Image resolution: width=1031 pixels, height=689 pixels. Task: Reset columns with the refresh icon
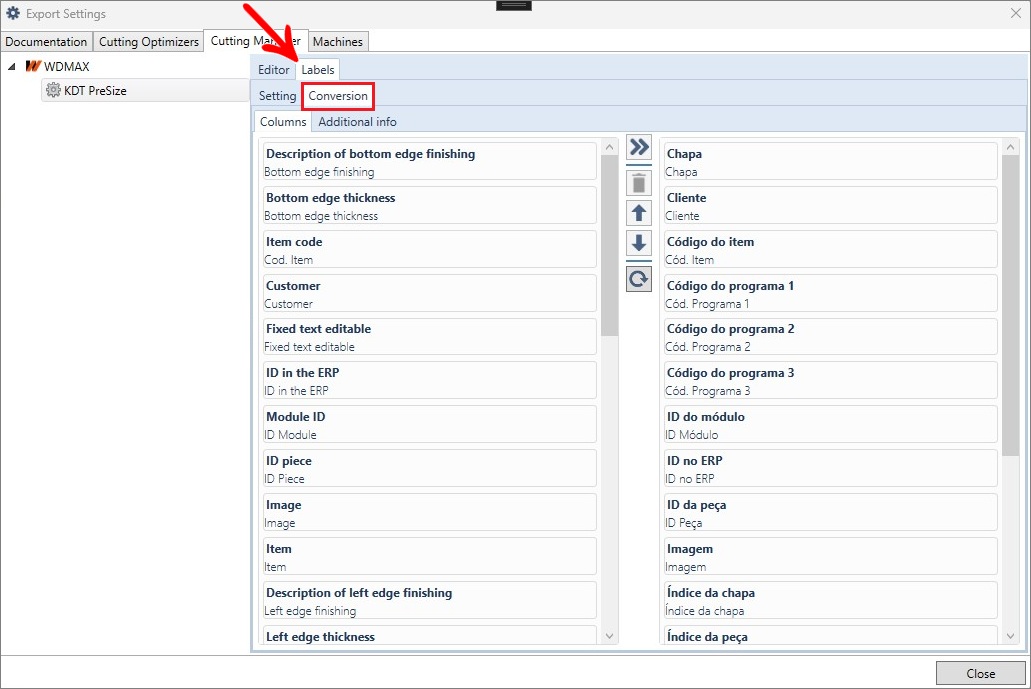coord(638,279)
